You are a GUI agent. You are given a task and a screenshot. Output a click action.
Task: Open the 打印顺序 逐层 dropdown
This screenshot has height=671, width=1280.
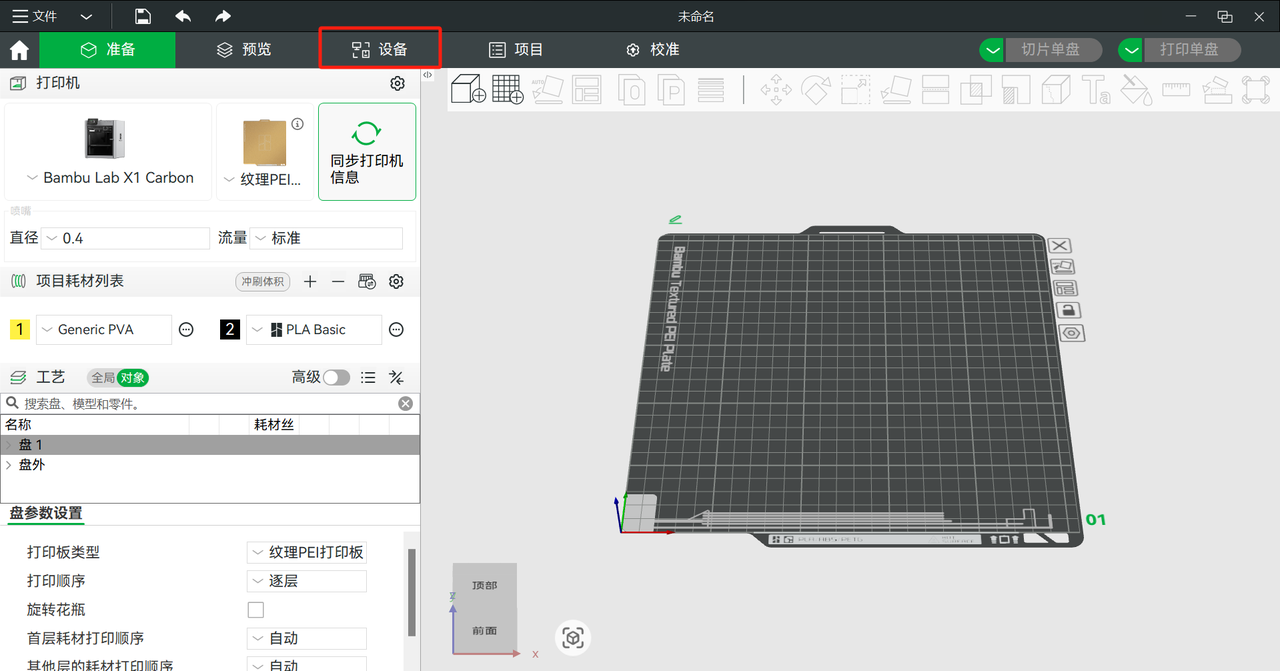[x=307, y=581]
